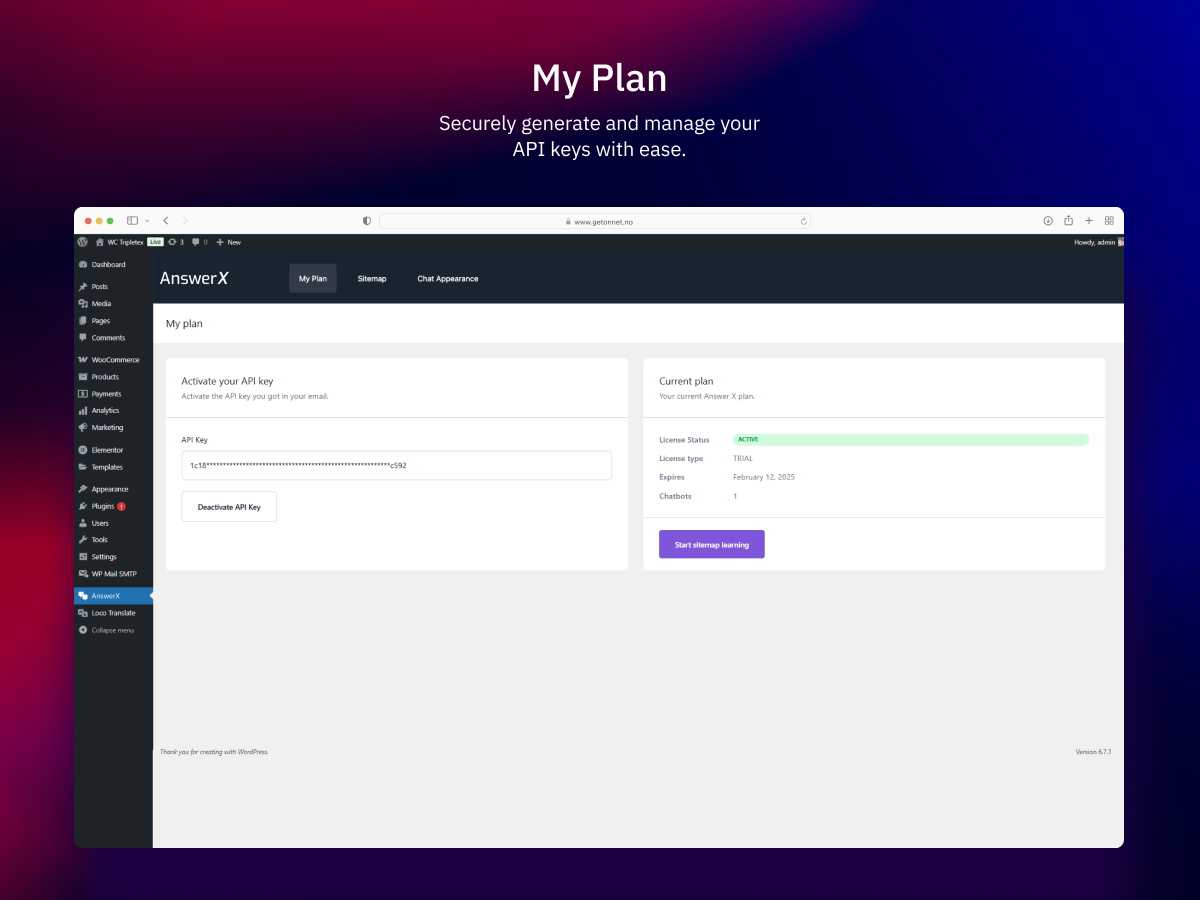The image size is (1200, 900).
Task: Click the AnswerX logo in the header
Action: coord(194,278)
